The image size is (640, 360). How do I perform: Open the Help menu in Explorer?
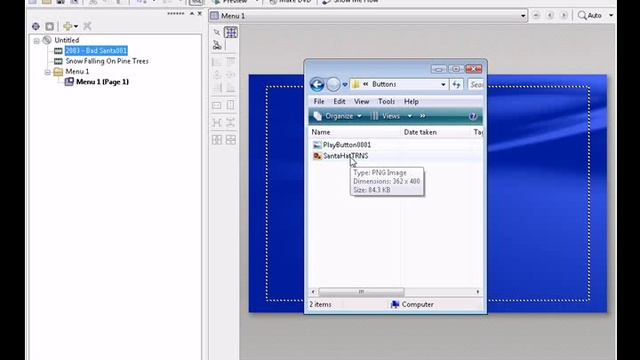point(411,101)
